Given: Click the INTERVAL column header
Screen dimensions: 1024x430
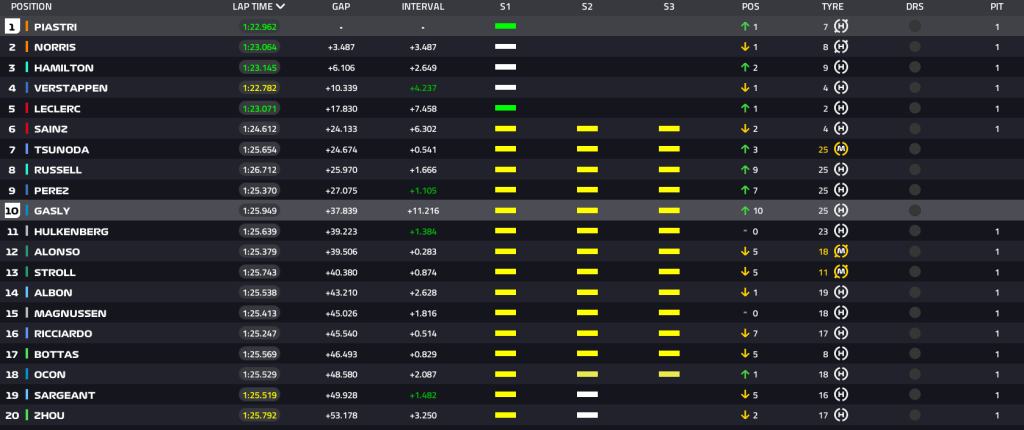Looking at the screenshot, I should click(x=423, y=7).
